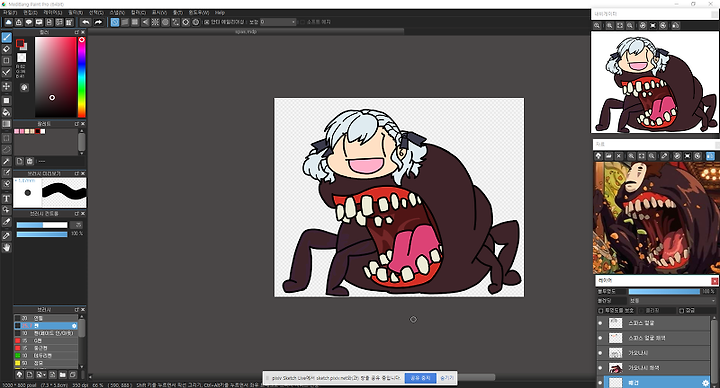Click the hue rainbow slider bar
The height and width of the screenshot is (388, 720).
click(81, 77)
